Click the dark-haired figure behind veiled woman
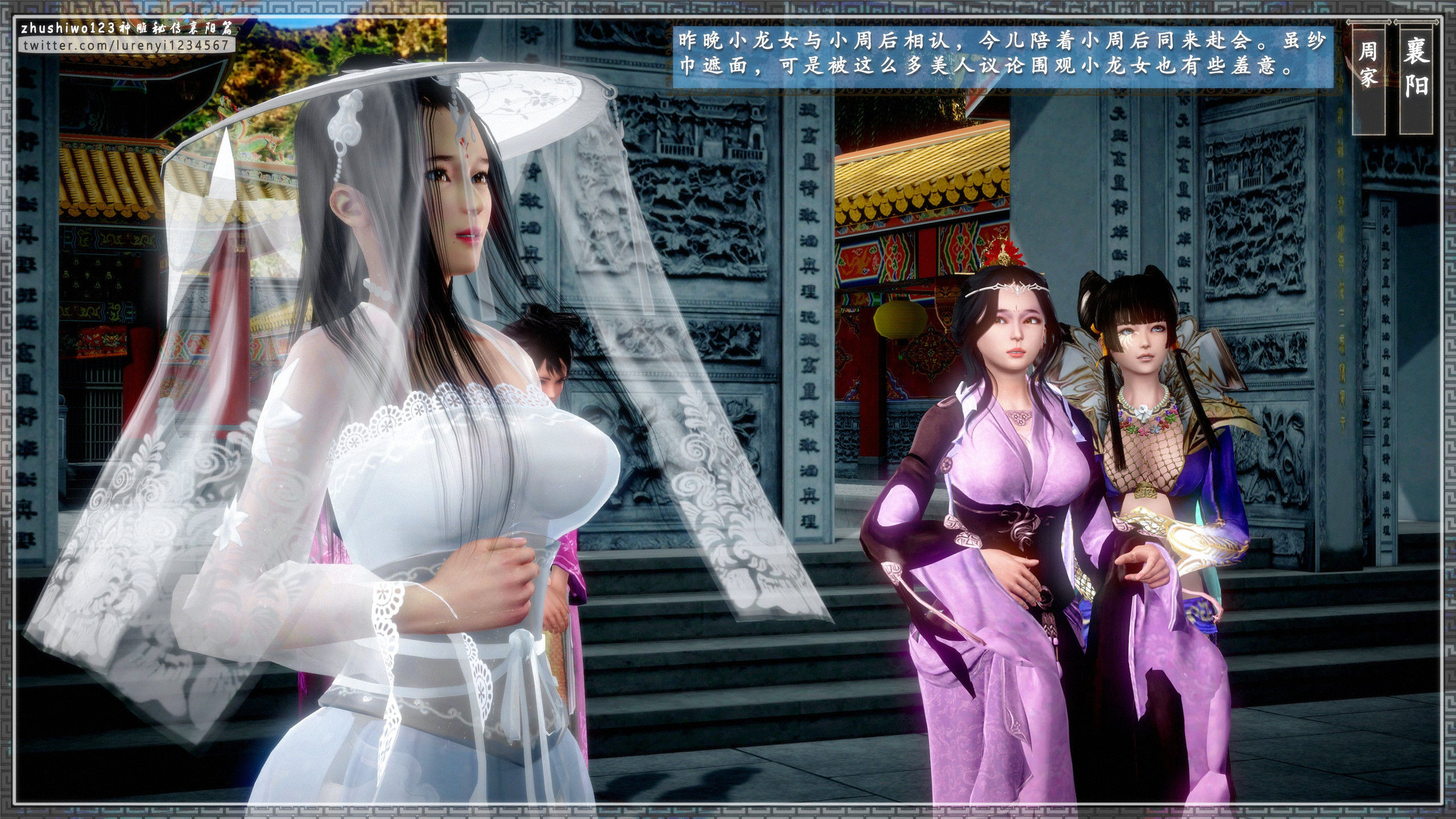Image resolution: width=1456 pixels, height=819 pixels. coord(549,353)
